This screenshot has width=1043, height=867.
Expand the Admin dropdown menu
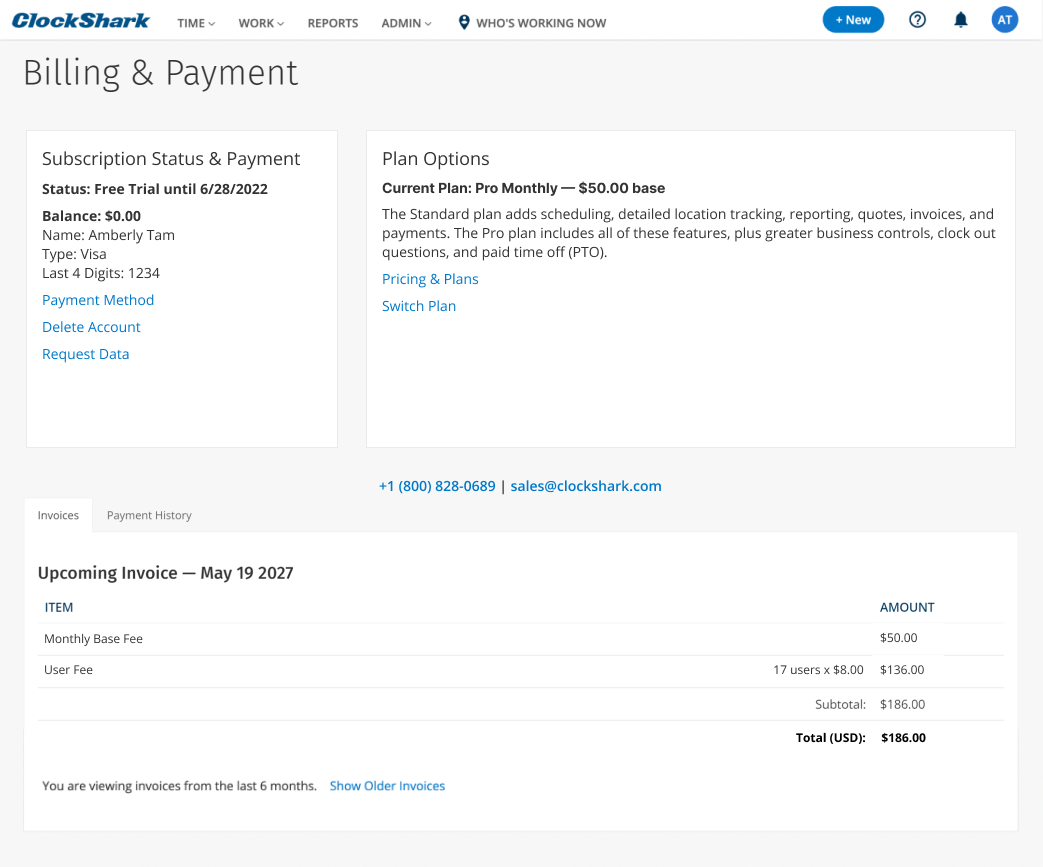point(406,23)
